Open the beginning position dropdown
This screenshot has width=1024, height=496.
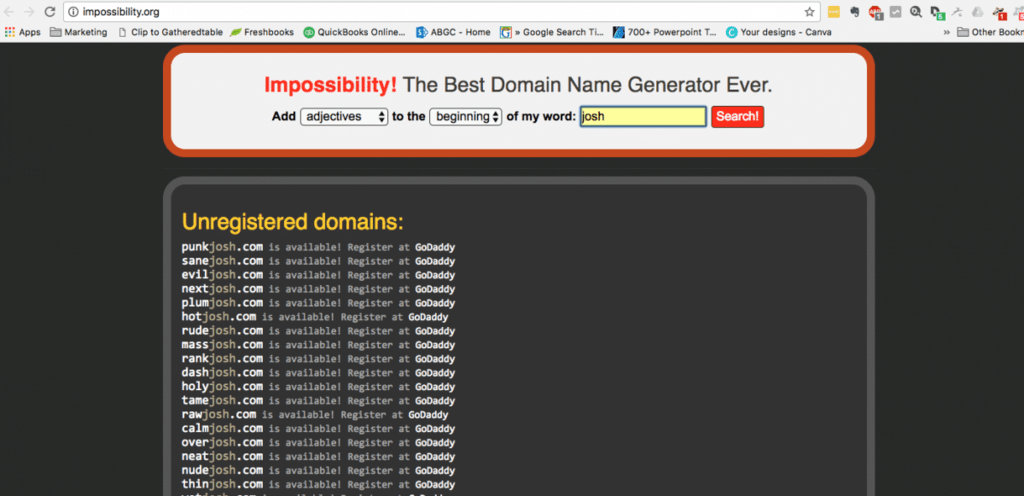(x=466, y=117)
